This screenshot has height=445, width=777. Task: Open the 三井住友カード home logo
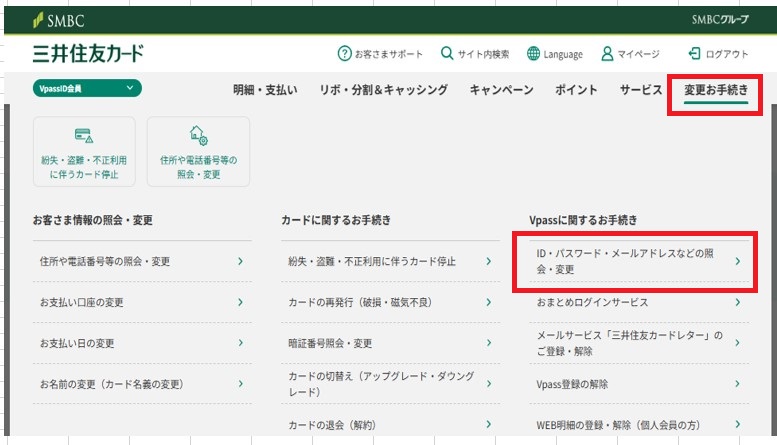coord(88,54)
